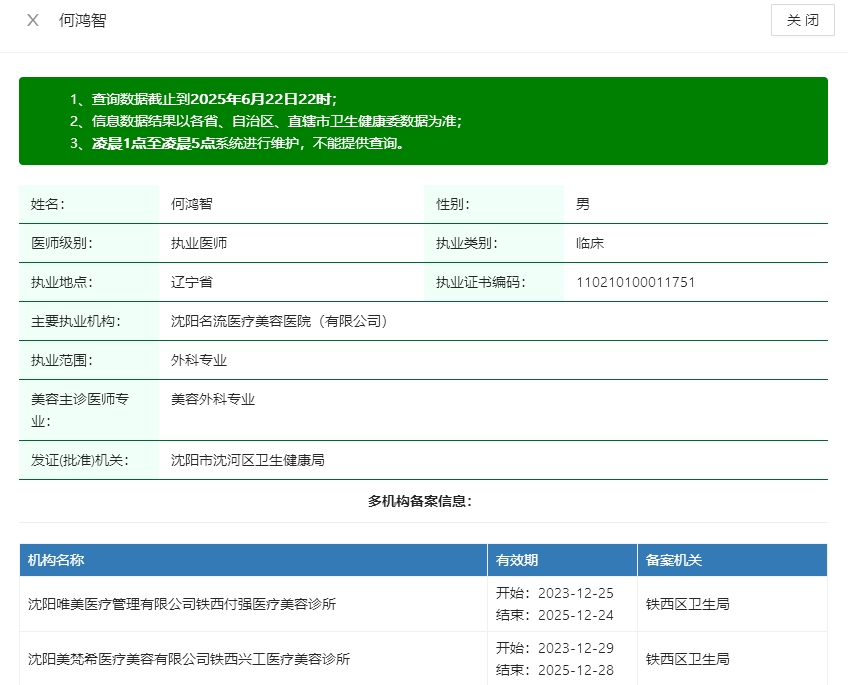Click certificate number 110210100011751

click(635, 282)
